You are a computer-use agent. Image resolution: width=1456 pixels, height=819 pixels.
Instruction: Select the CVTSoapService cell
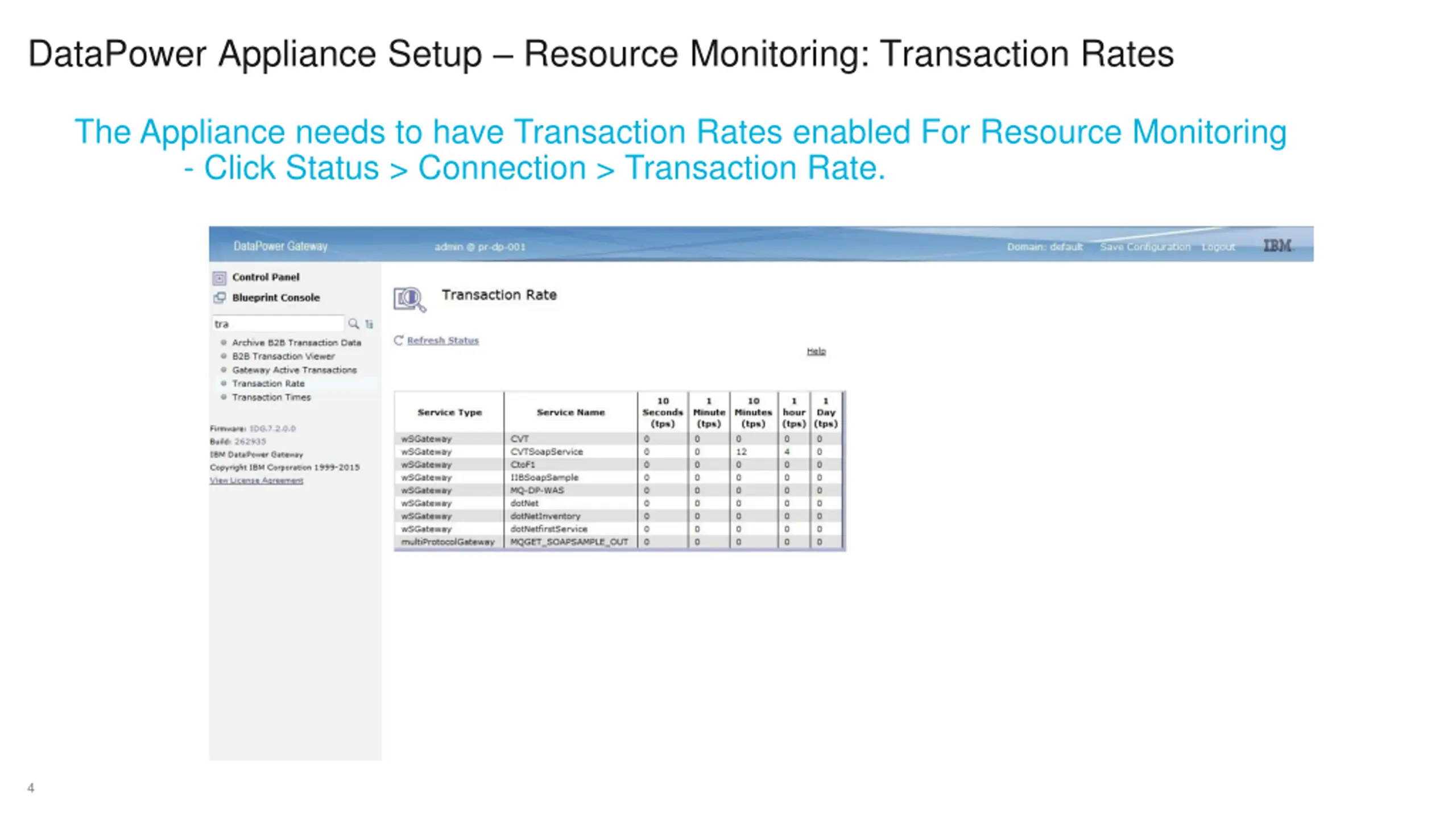(570, 452)
